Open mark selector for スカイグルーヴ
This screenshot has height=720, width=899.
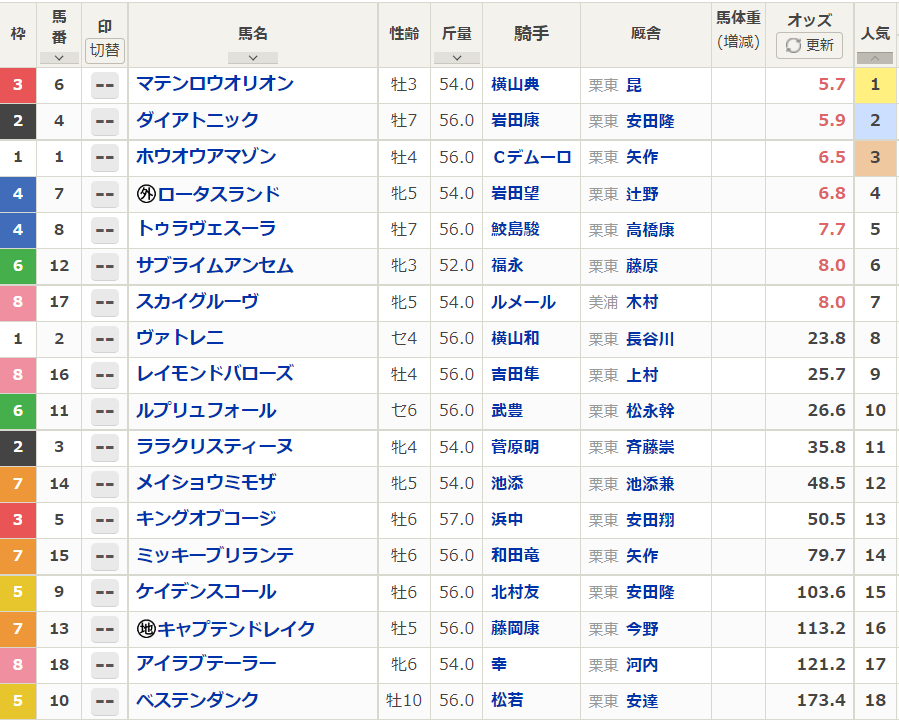point(104,303)
